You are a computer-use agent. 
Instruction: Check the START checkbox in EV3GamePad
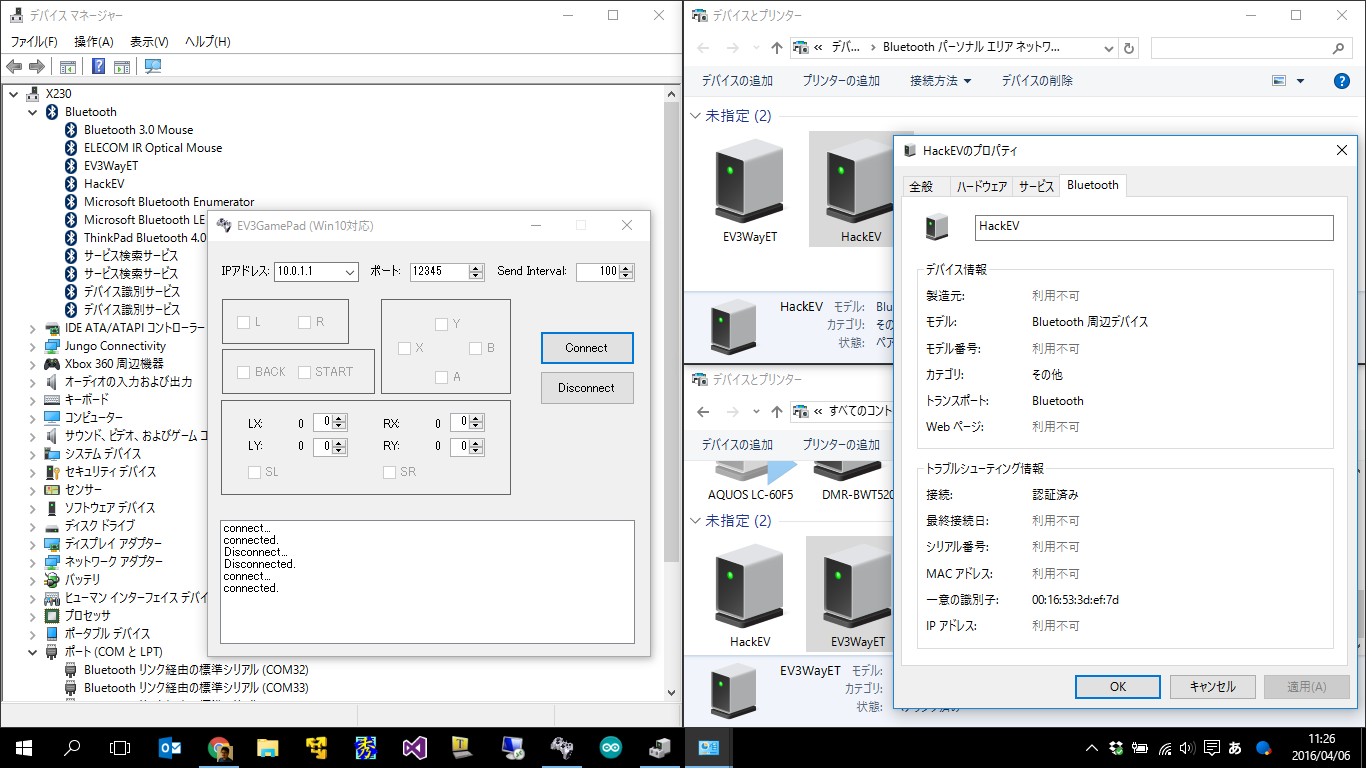[x=304, y=372]
